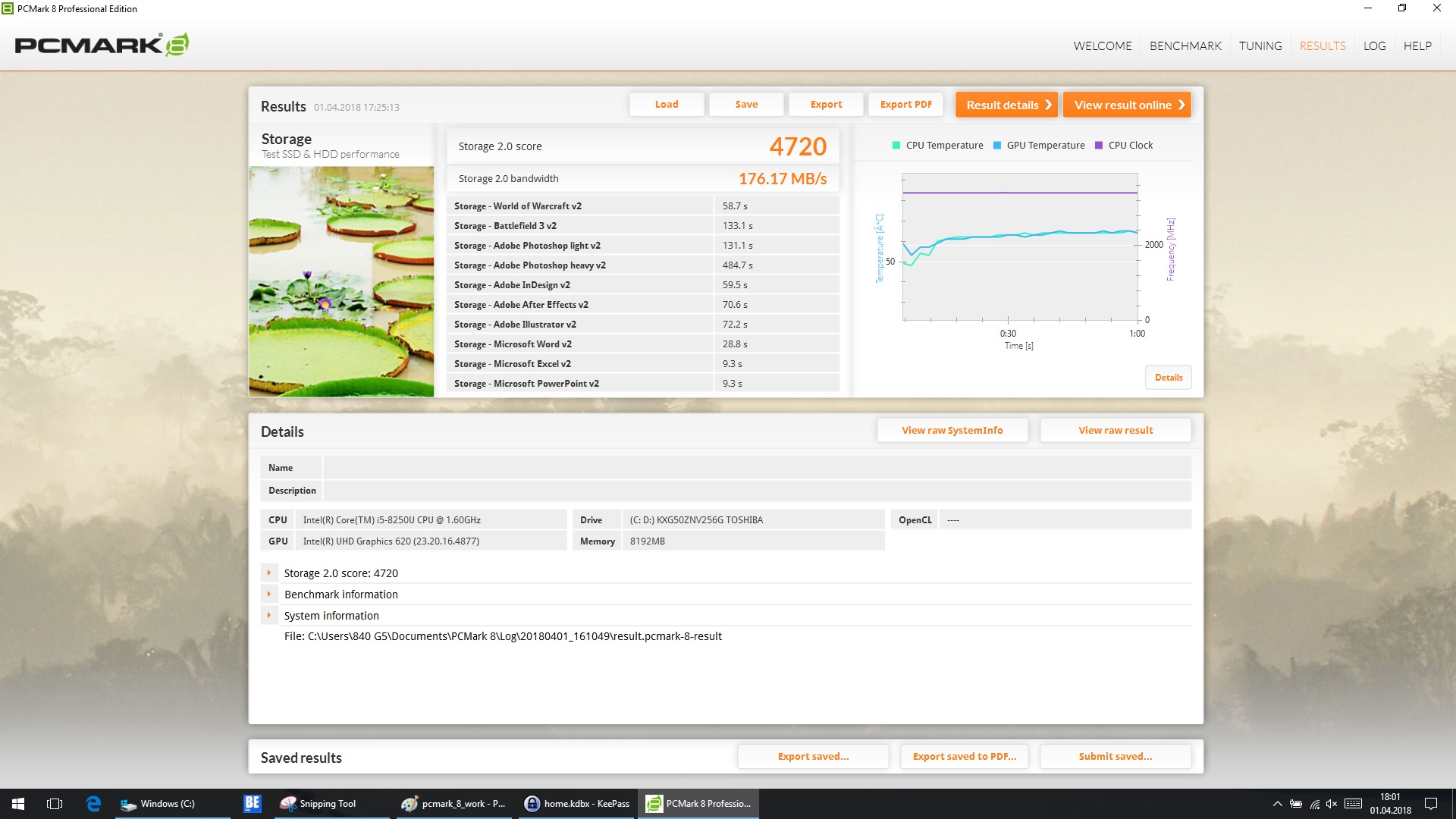Open the Windows Start menu
The width and height of the screenshot is (1456, 819).
[18, 803]
